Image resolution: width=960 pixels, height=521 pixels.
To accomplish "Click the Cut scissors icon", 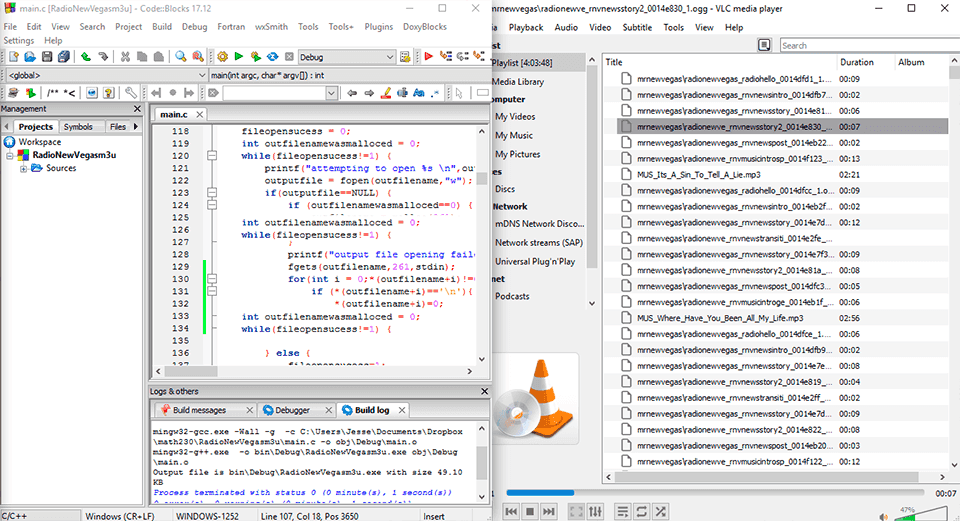I will click(x=125, y=57).
